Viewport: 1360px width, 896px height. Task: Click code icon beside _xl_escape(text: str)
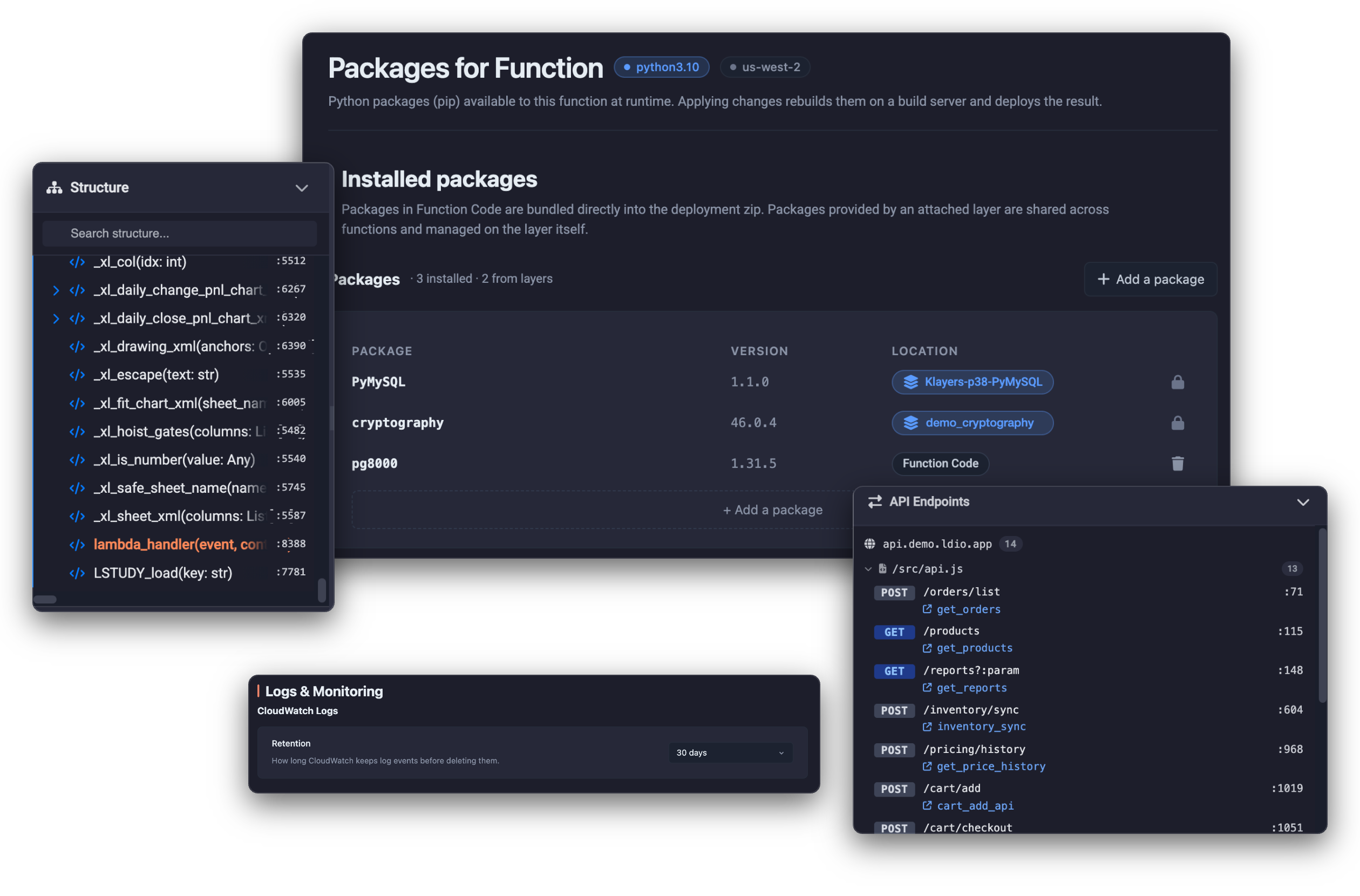click(x=77, y=375)
